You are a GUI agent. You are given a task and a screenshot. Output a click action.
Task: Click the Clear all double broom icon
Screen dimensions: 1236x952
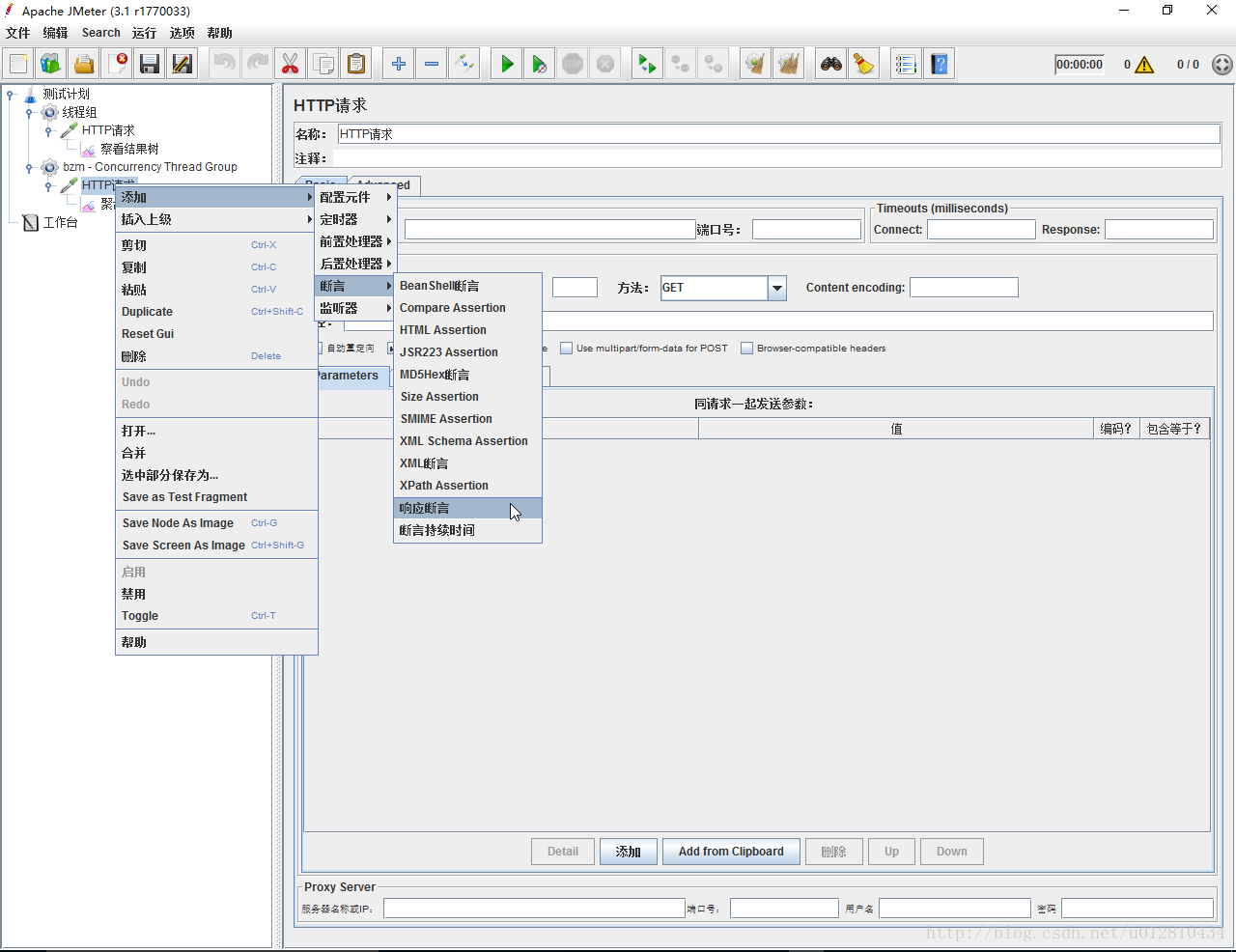(789, 64)
